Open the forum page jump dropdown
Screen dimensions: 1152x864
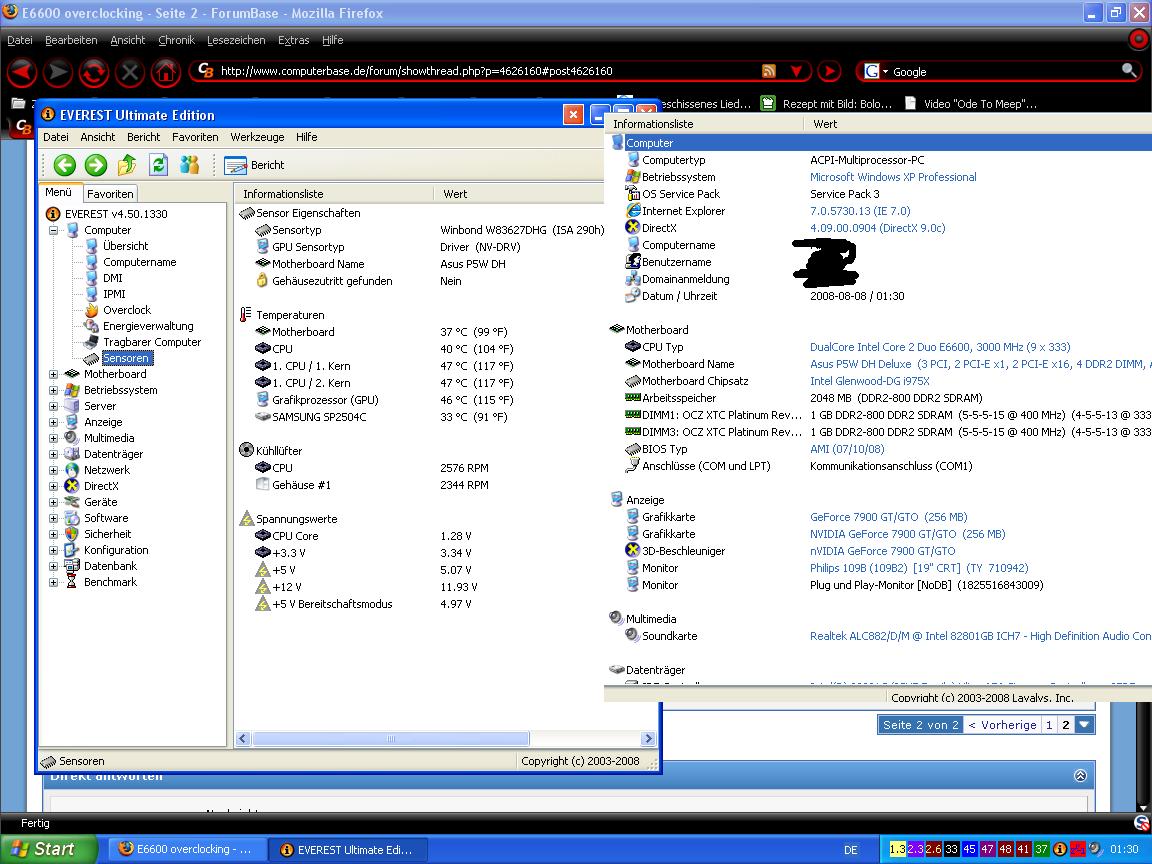[x=1084, y=725]
